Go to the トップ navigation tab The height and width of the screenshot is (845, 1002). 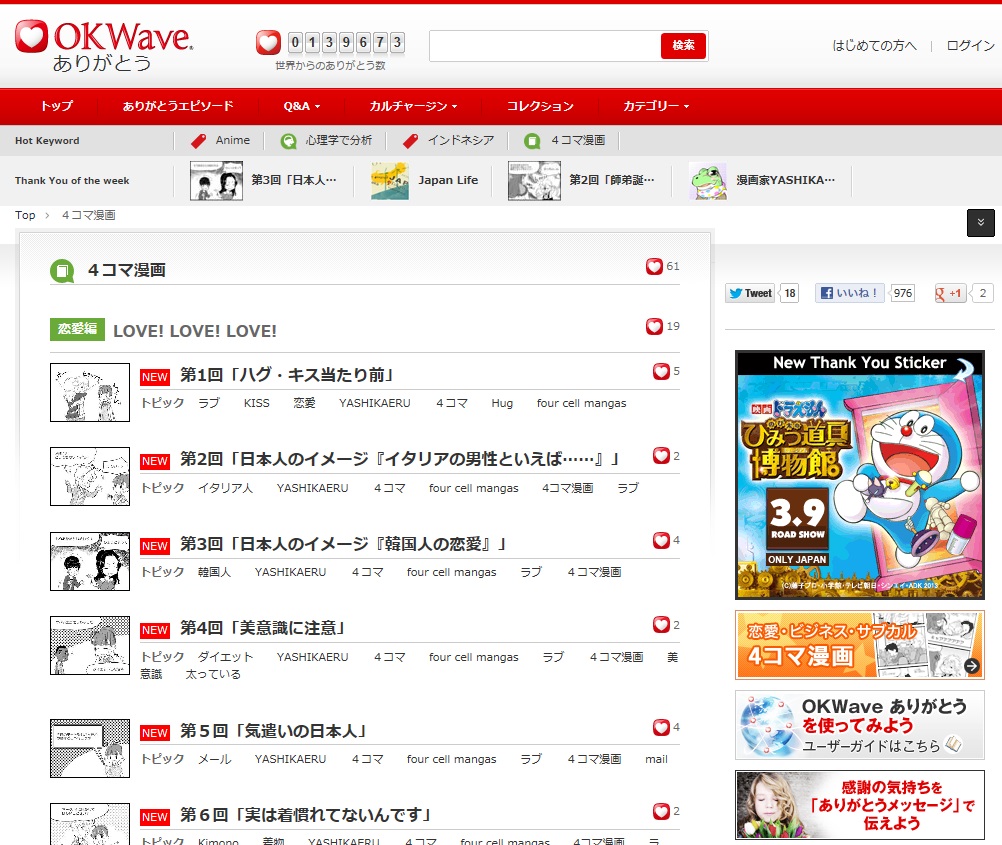point(56,106)
